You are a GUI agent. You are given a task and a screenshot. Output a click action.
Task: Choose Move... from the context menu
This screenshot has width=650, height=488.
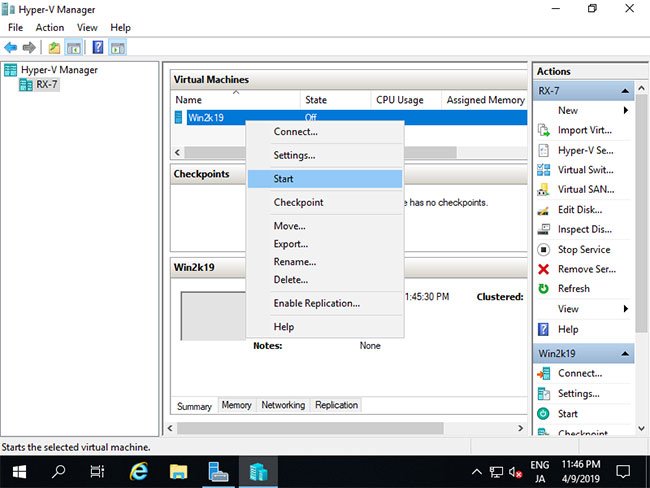point(325,226)
